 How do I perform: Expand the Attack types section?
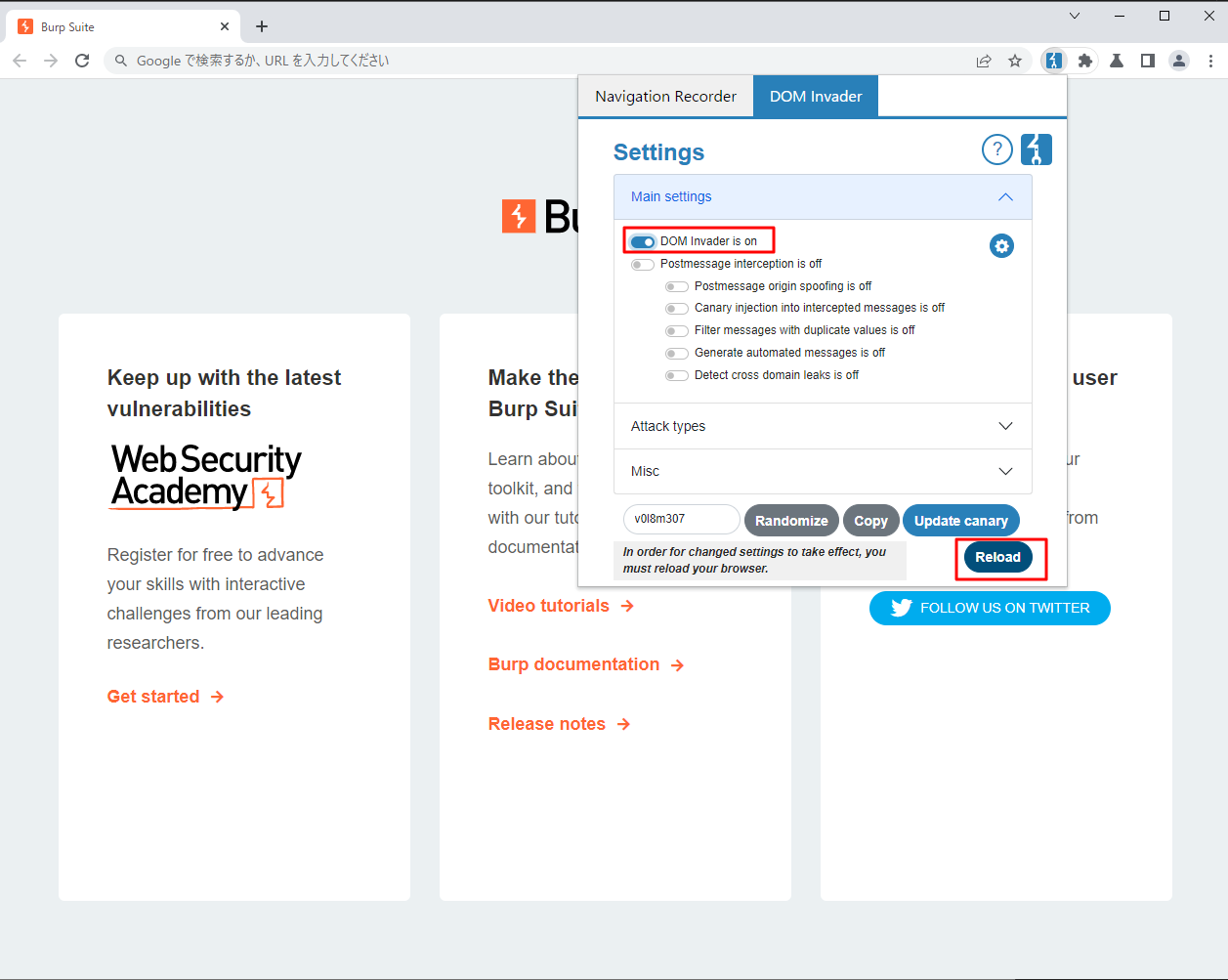823,426
